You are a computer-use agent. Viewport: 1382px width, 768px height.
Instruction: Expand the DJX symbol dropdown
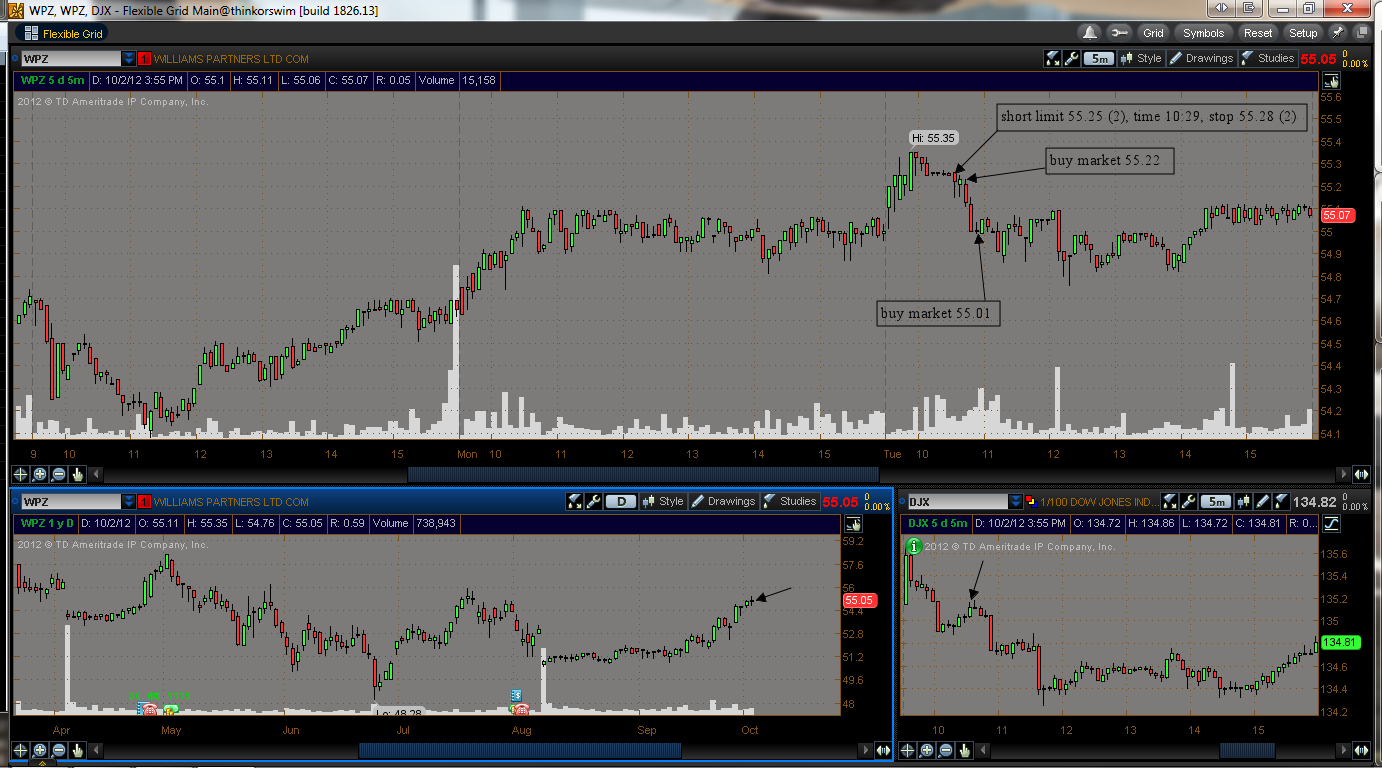1017,501
